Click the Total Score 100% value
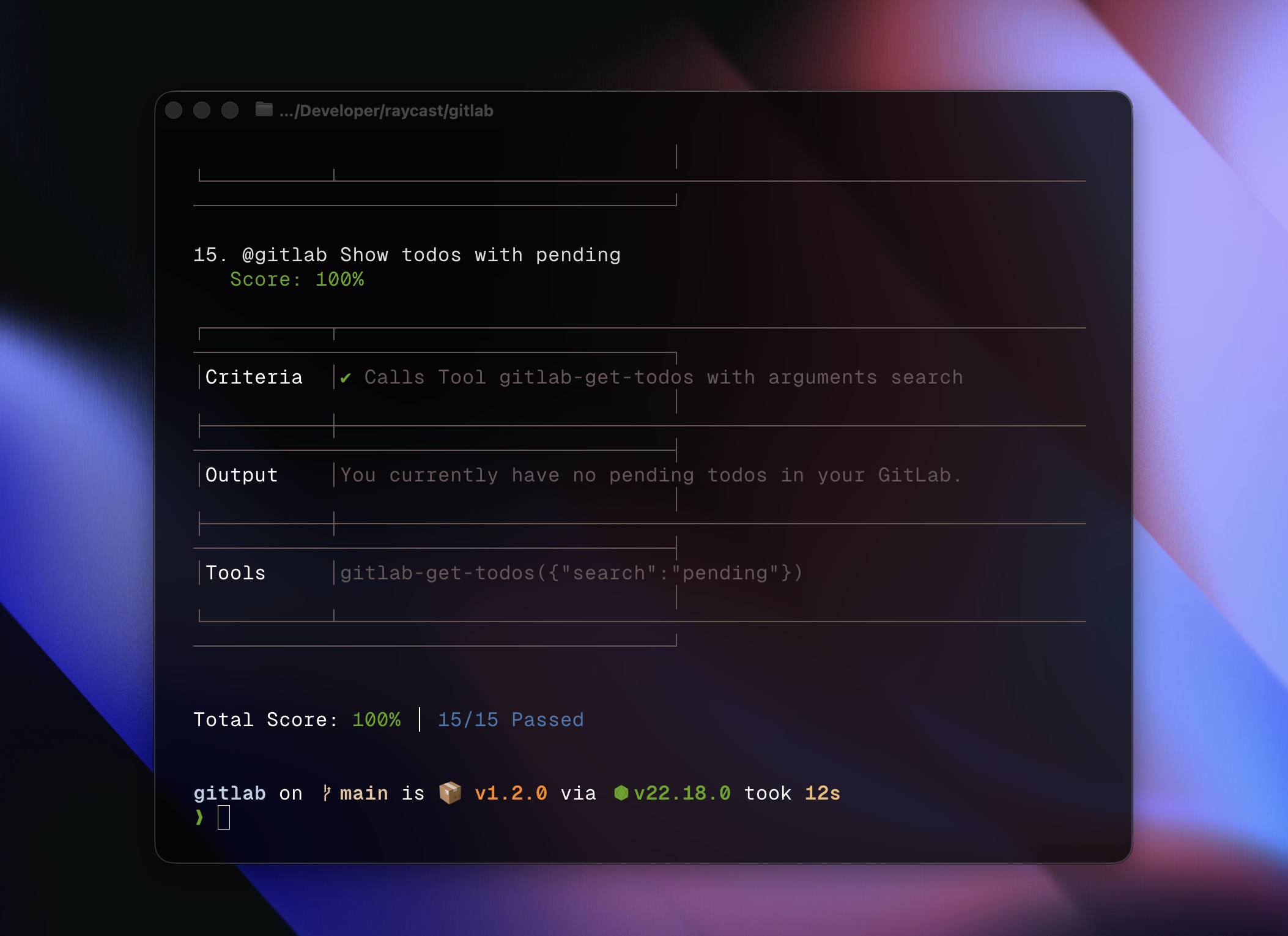 [x=376, y=719]
